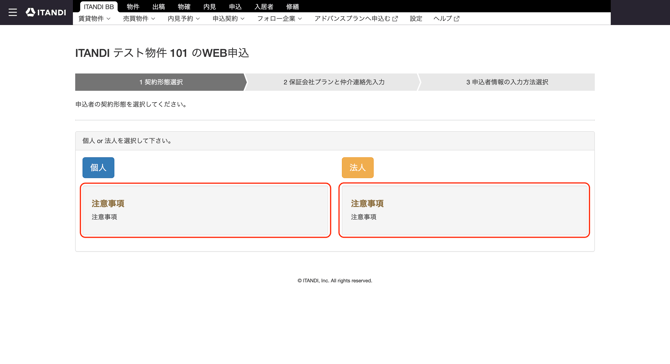670x364 pixels.
Task: Select the ITANDI BB tab
Action: tap(99, 7)
